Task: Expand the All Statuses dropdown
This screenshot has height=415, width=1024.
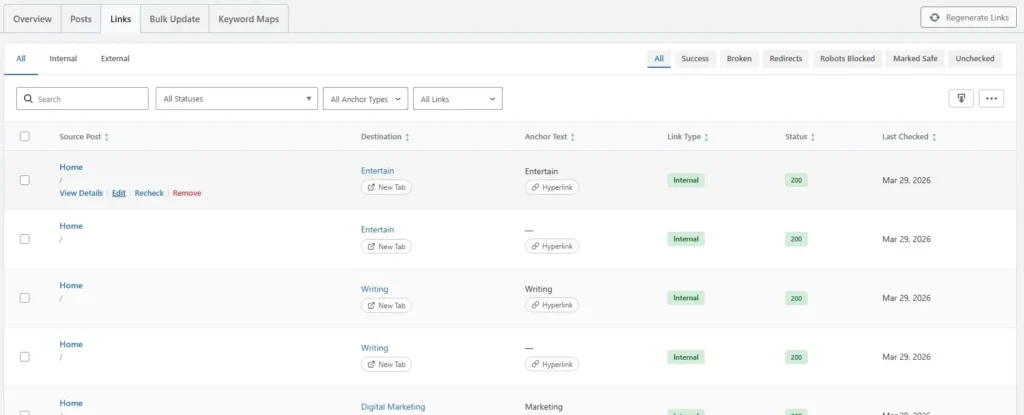Action: 236,99
